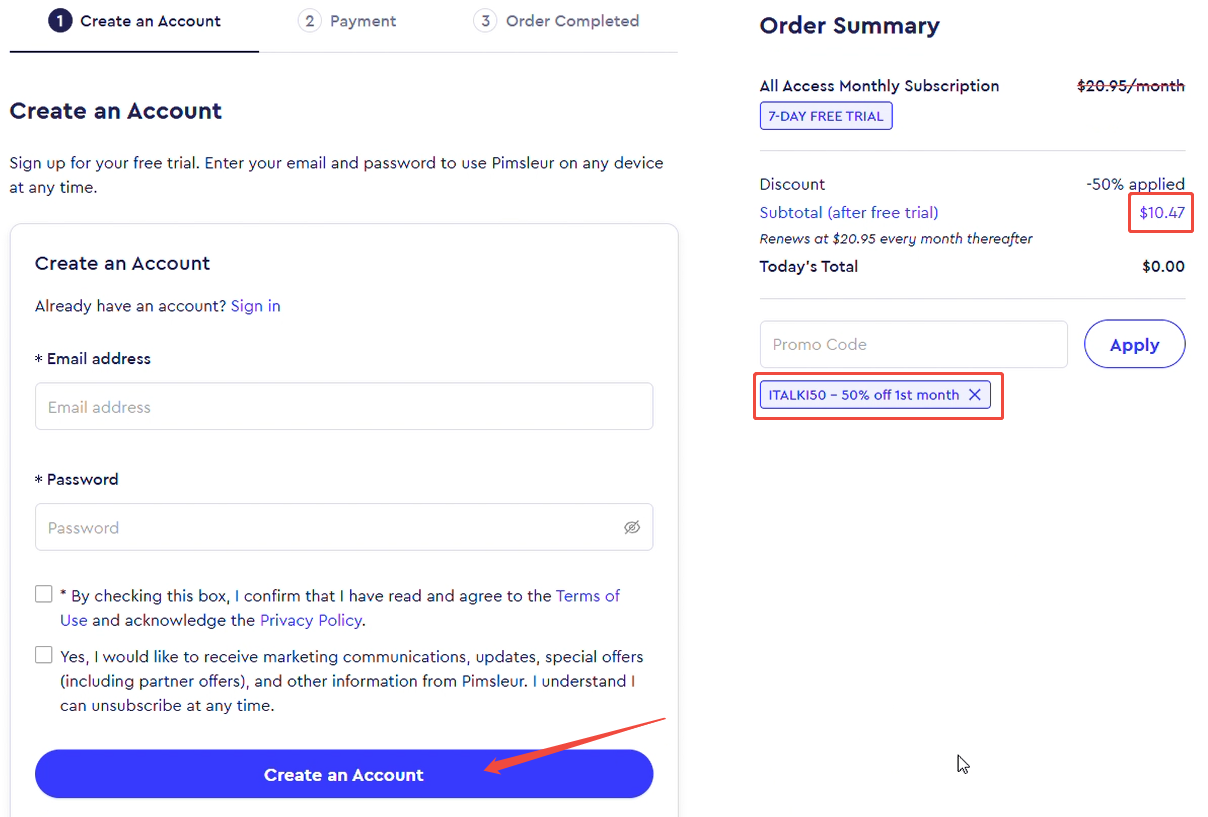Click the Subtotal (after free trial) text
The height and width of the screenshot is (817, 1208).
click(x=849, y=212)
